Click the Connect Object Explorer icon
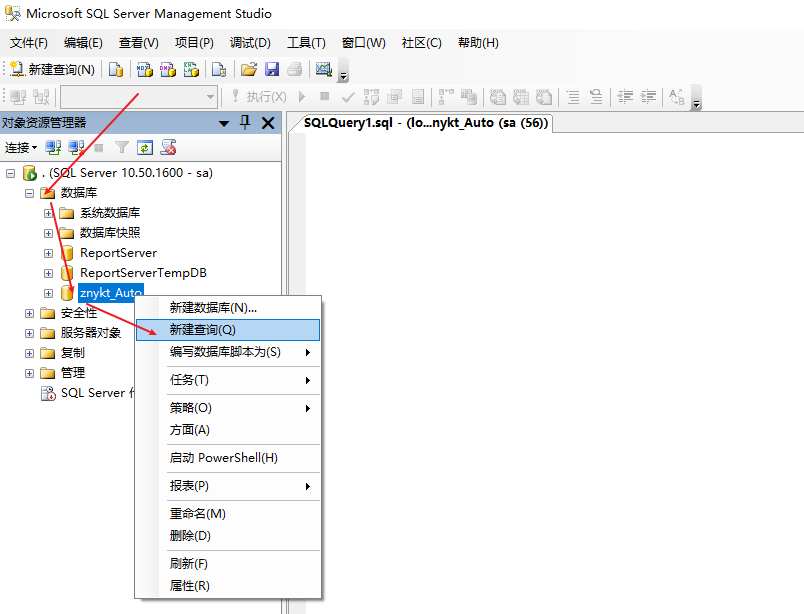Screen dimensions: 804x614 [53, 148]
